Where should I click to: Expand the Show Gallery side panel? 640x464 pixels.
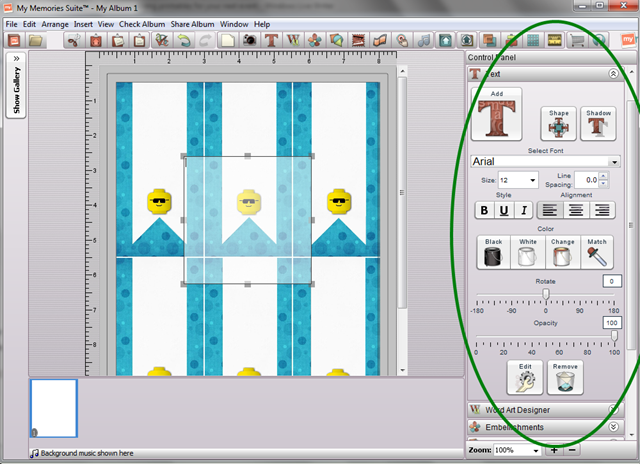pyautogui.click(x=16, y=85)
